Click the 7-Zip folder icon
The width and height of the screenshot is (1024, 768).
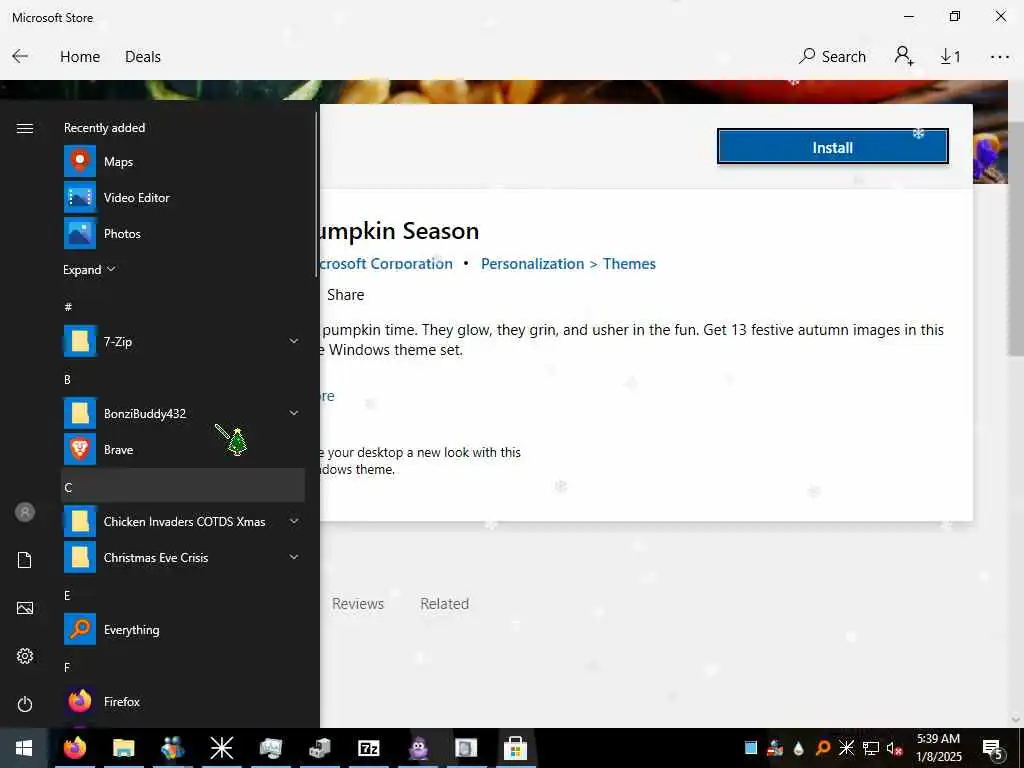coord(80,341)
